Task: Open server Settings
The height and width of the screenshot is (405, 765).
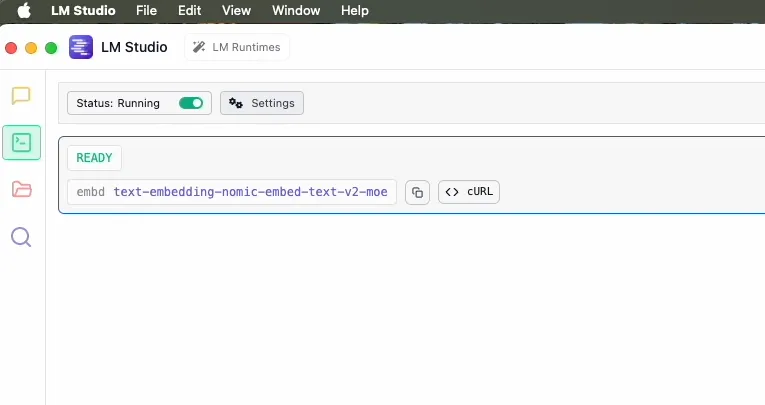Action: coord(262,103)
